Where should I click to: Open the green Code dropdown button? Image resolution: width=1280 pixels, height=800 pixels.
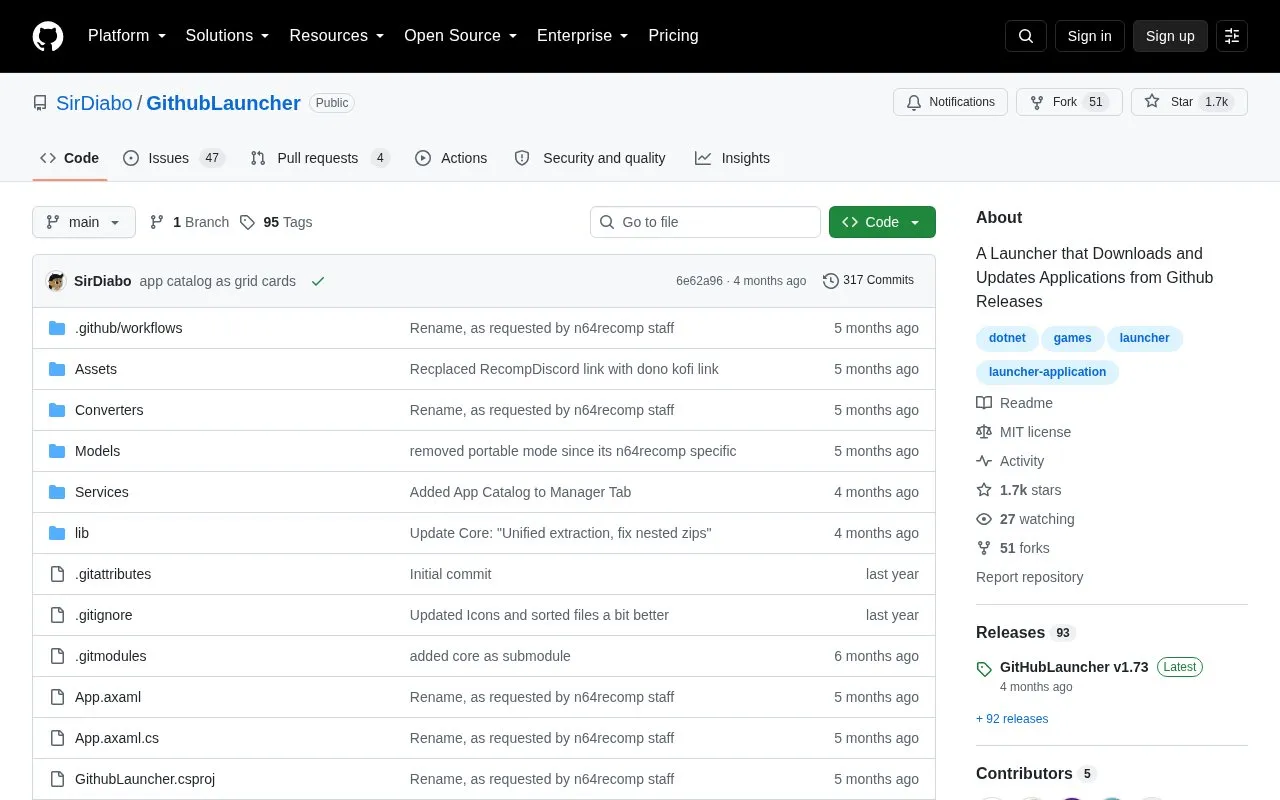[x=882, y=222]
